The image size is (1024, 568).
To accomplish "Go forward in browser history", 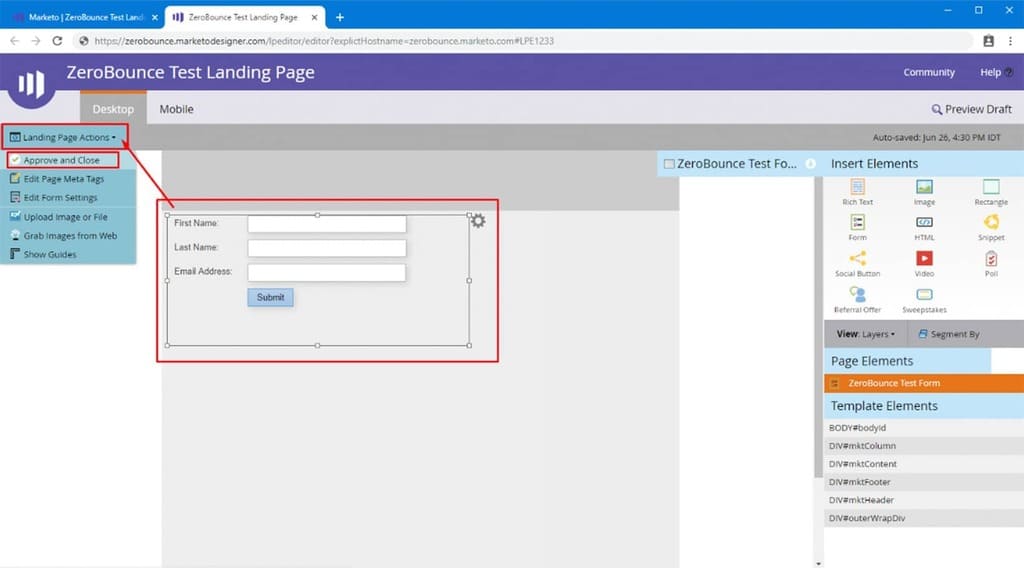I will click(x=36, y=40).
